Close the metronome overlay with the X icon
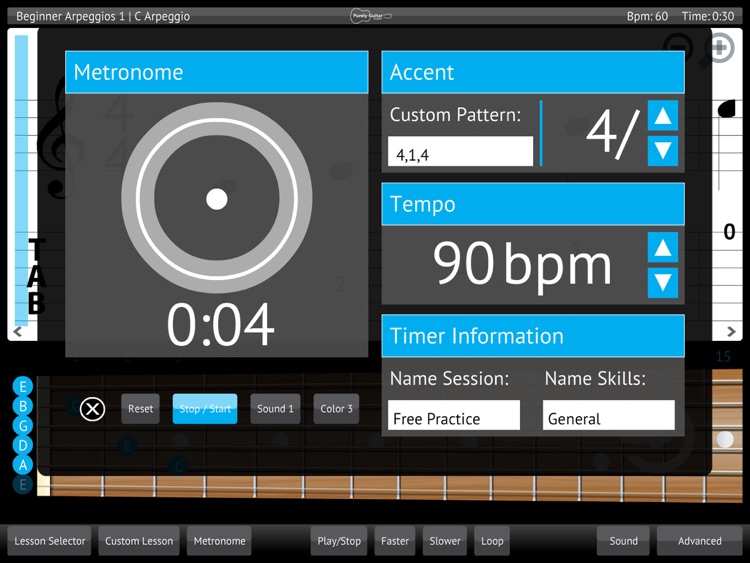Image resolution: width=750 pixels, height=563 pixels. point(92,409)
